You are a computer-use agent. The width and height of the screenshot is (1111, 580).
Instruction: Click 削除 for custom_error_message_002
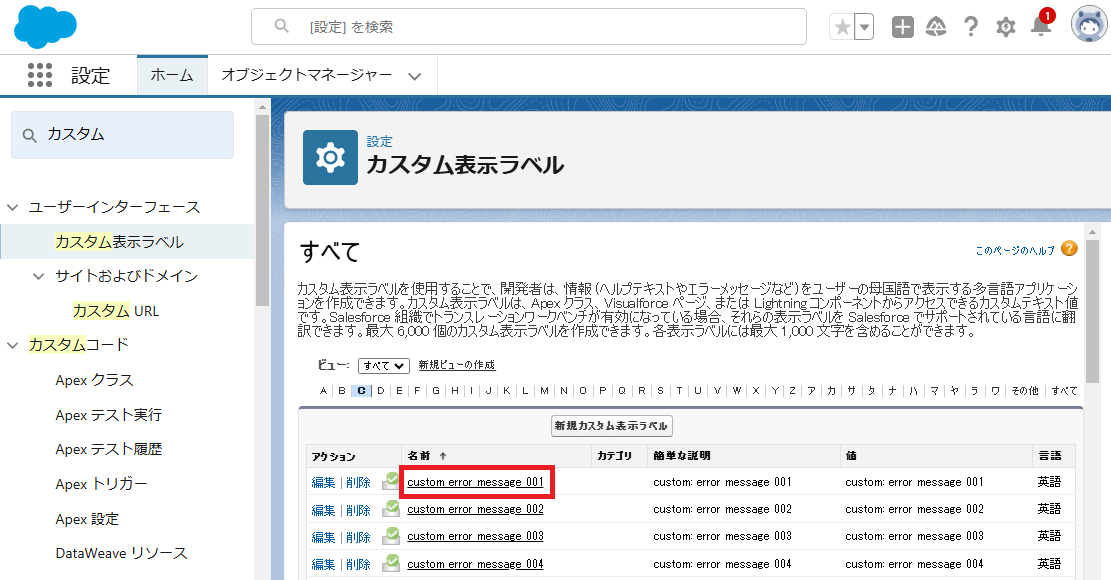coord(359,510)
